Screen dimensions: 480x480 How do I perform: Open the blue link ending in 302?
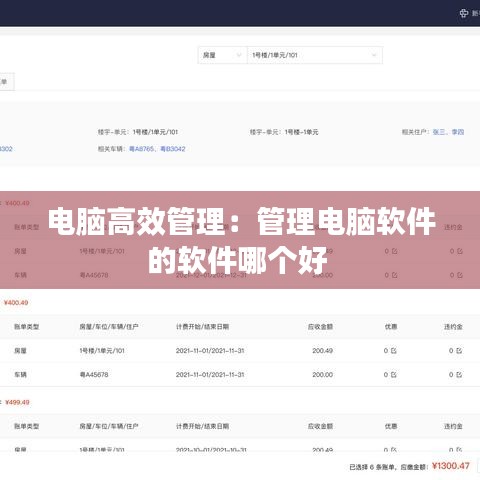pyautogui.click(x=6, y=149)
